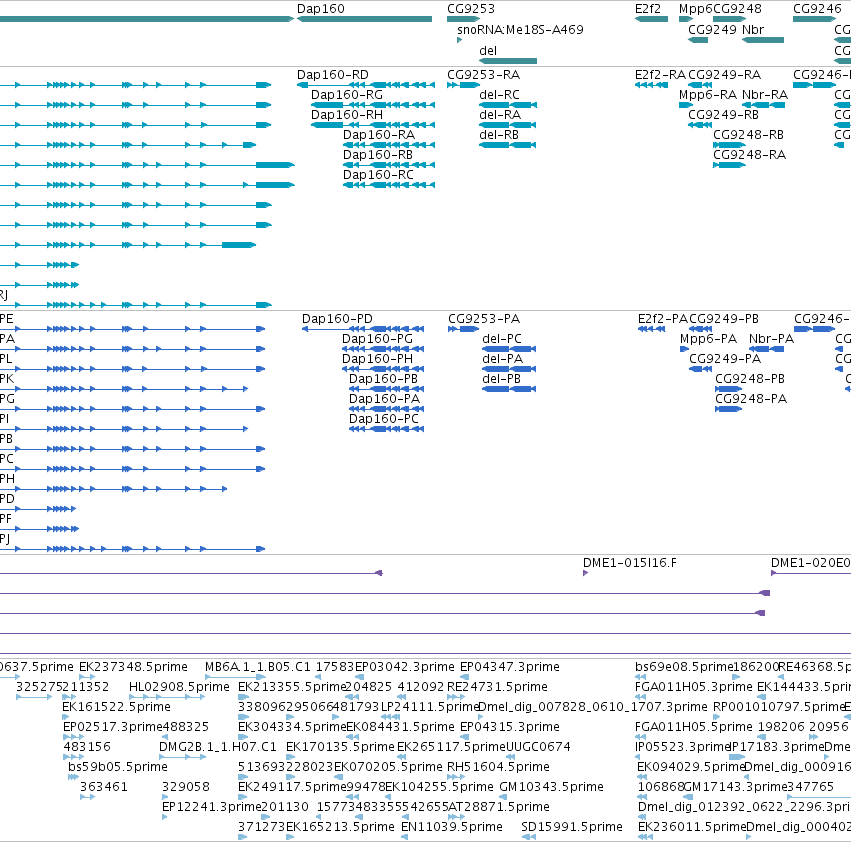Click the CG9253-PA protein label
Viewport: 851px width, 842px height.
click(x=484, y=319)
